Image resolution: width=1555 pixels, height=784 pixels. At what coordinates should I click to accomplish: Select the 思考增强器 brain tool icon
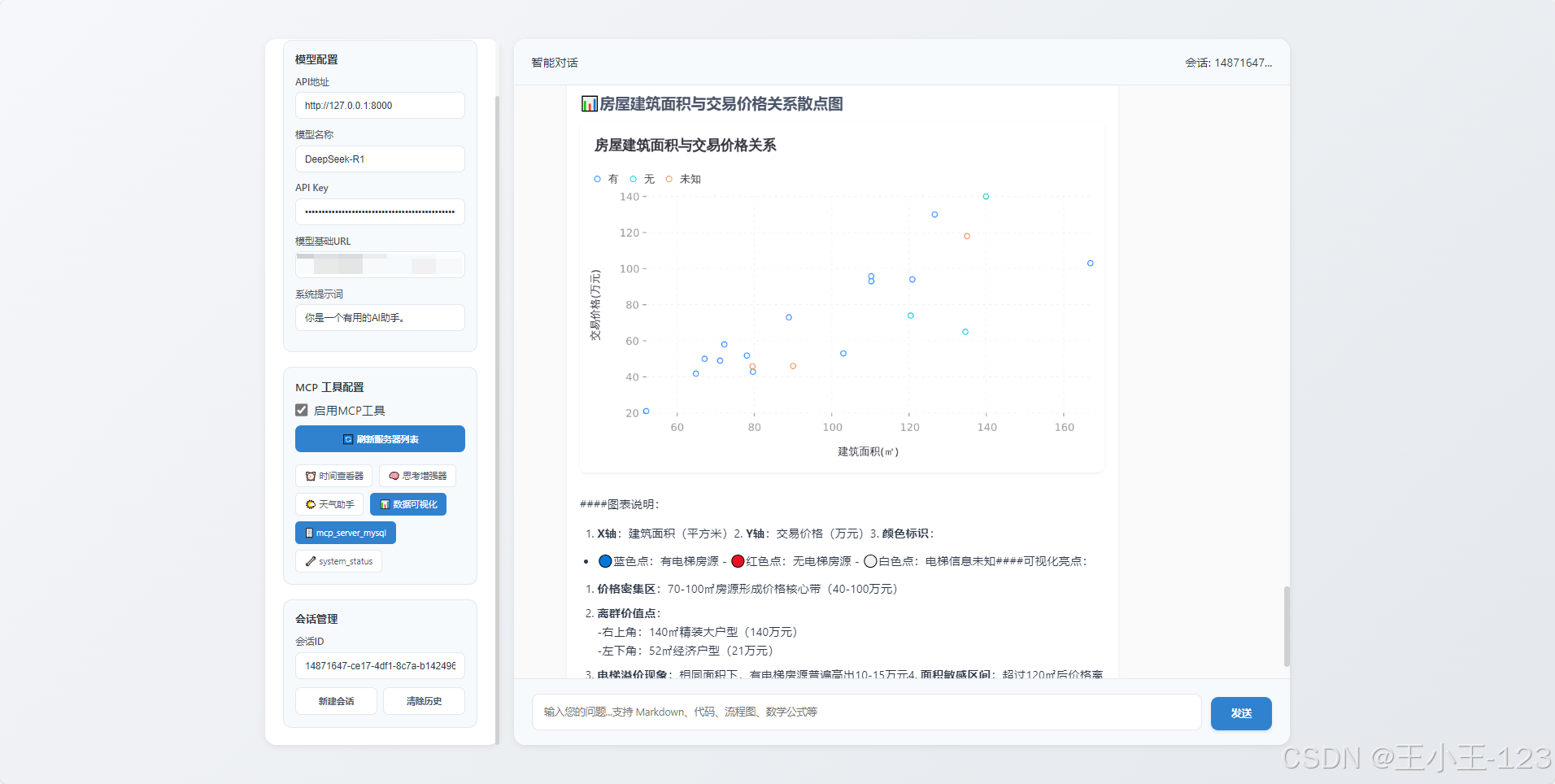coord(394,476)
